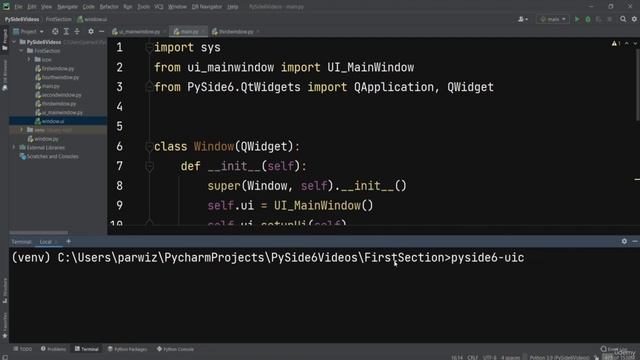Viewport: 640px width, 360px height.
Task: Open the DB Navigator menu
Action: point(207,7)
